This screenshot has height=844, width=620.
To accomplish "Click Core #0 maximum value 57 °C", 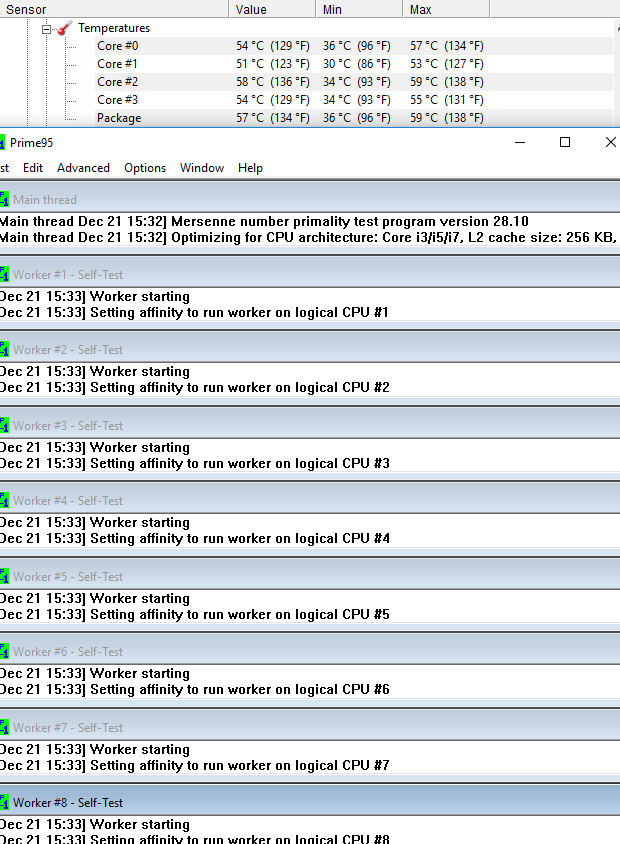I will click(x=447, y=46).
